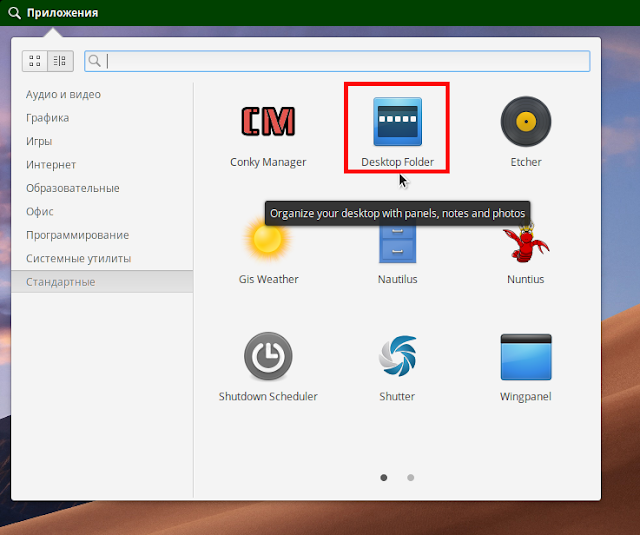Open Desktop Folder application icon
640x535 pixels.
[x=397, y=121]
